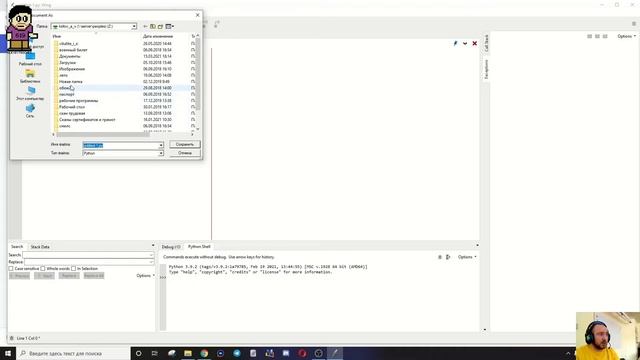Open Рабочий стол shortcut in dialog sidebar
Screen dimensions: 640x360
(x=30, y=59)
